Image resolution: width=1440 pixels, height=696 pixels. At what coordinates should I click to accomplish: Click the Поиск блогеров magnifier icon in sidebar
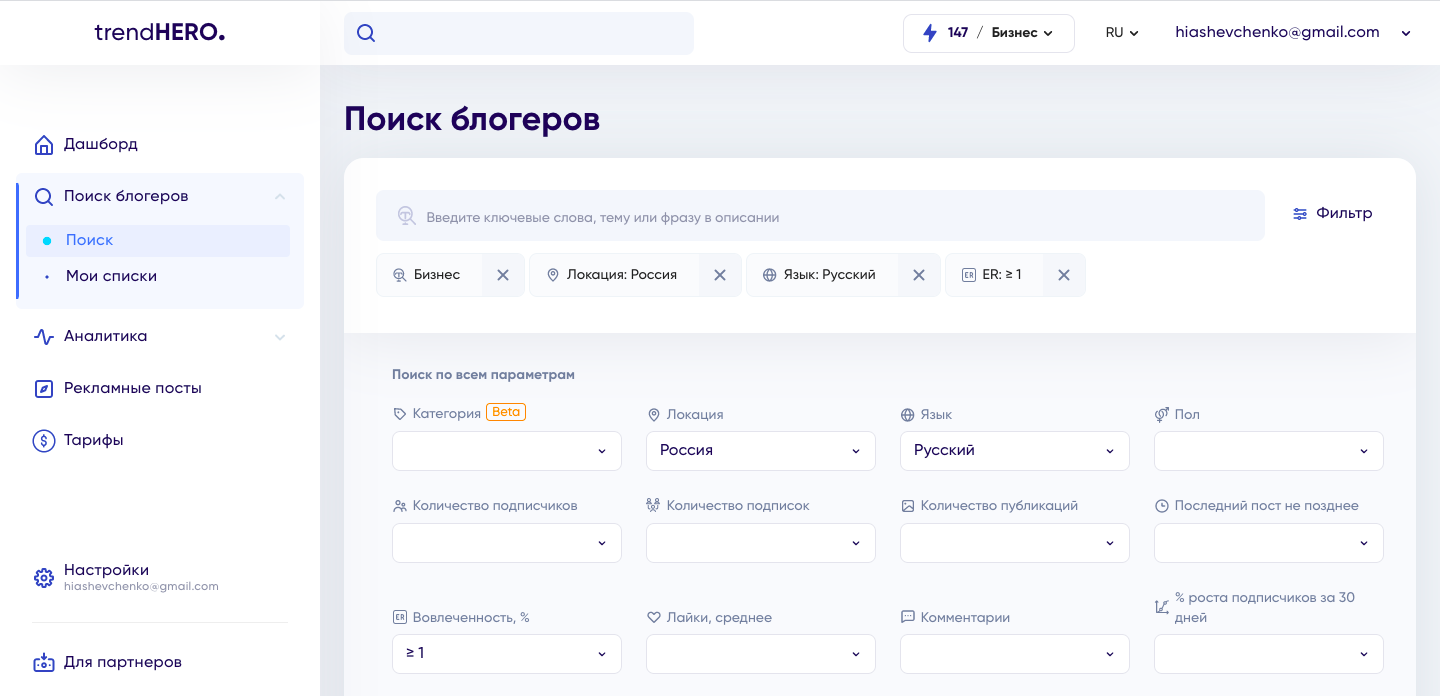(43, 197)
